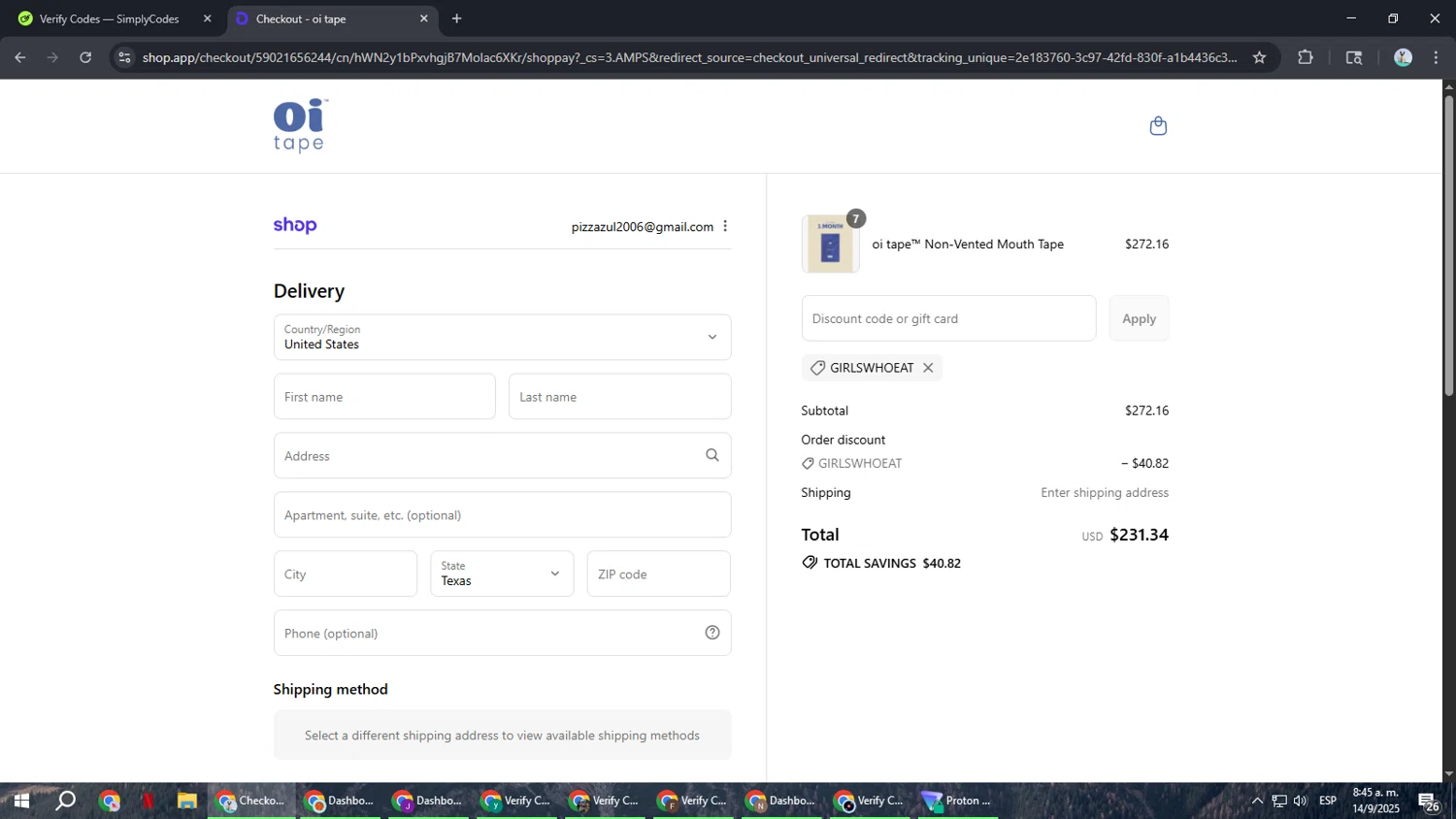The image size is (1456, 819).
Task: Open the tab search side panel icon
Action: click(x=1354, y=57)
